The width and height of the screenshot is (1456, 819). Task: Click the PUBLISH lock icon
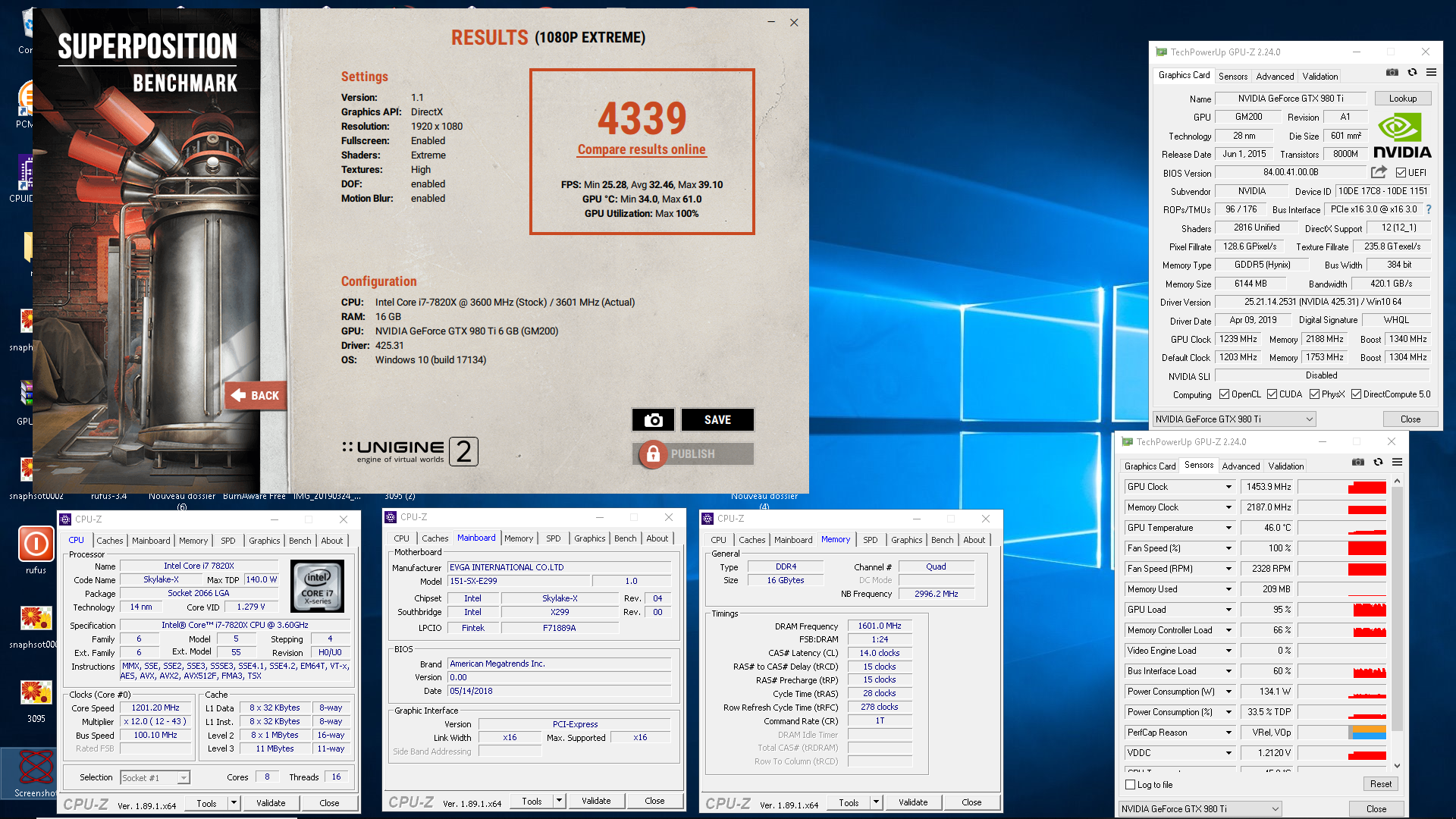[653, 454]
